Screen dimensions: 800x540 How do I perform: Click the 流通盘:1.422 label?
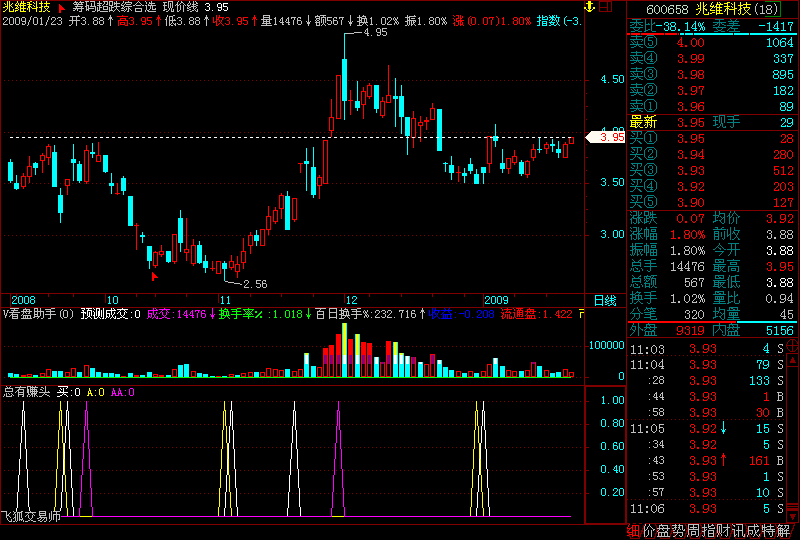(x=536, y=314)
